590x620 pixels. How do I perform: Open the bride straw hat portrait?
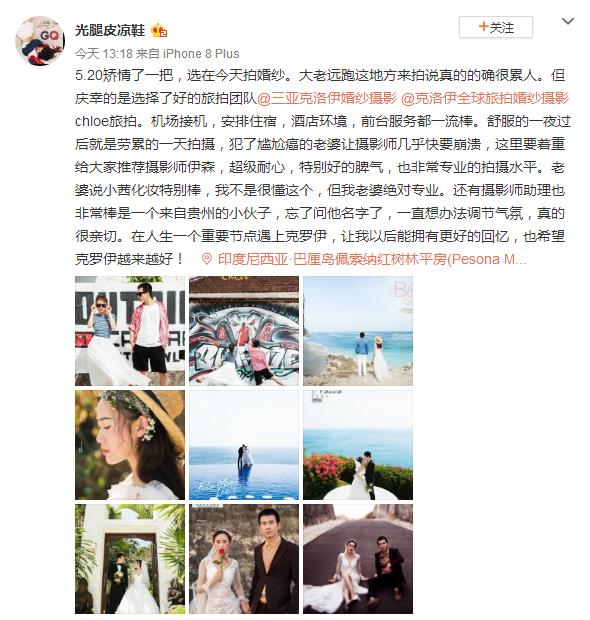pos(130,445)
